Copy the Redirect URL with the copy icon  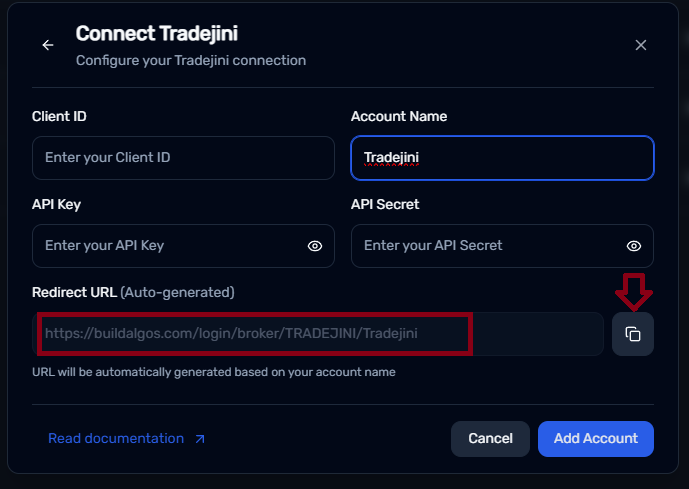(x=632, y=334)
